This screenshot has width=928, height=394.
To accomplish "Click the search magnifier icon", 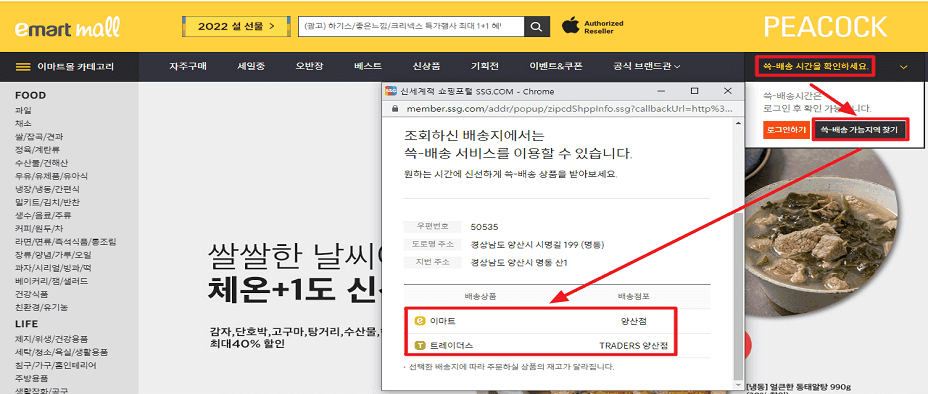I will pos(536,27).
